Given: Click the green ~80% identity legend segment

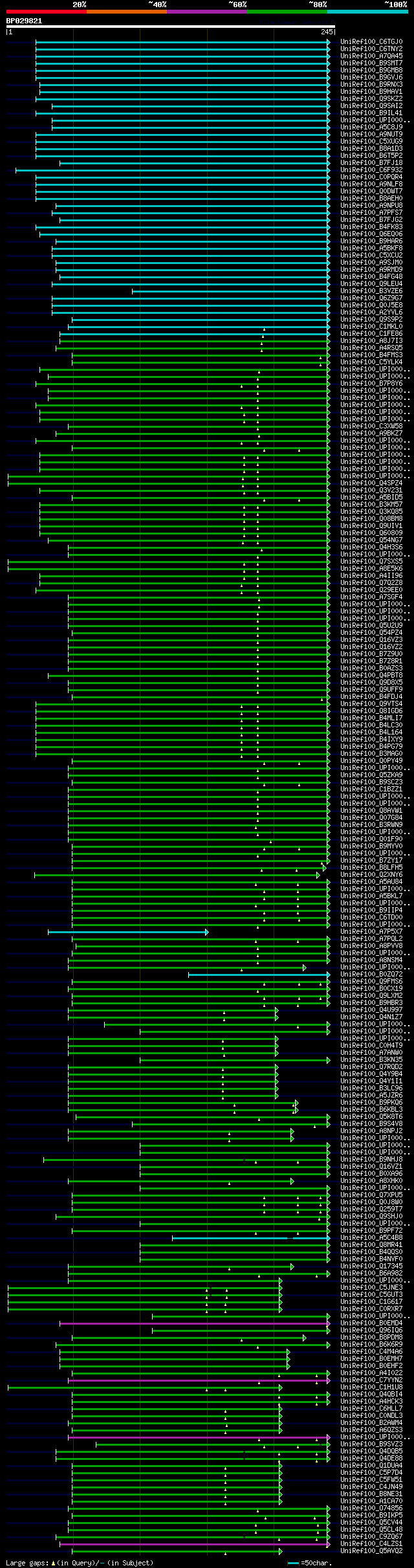Looking at the screenshot, I should click(x=287, y=12).
